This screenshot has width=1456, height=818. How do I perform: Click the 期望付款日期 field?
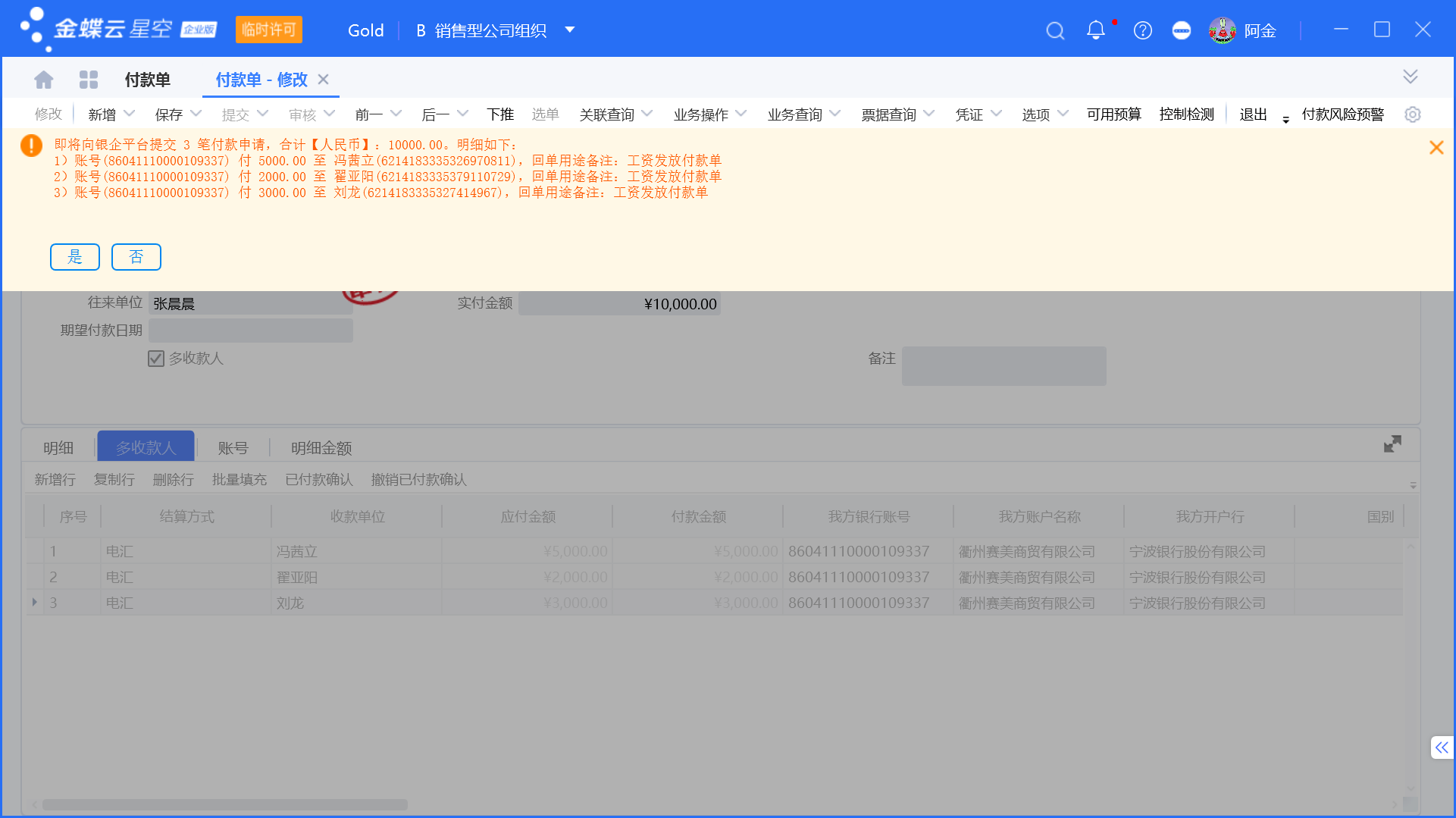pyautogui.click(x=251, y=331)
